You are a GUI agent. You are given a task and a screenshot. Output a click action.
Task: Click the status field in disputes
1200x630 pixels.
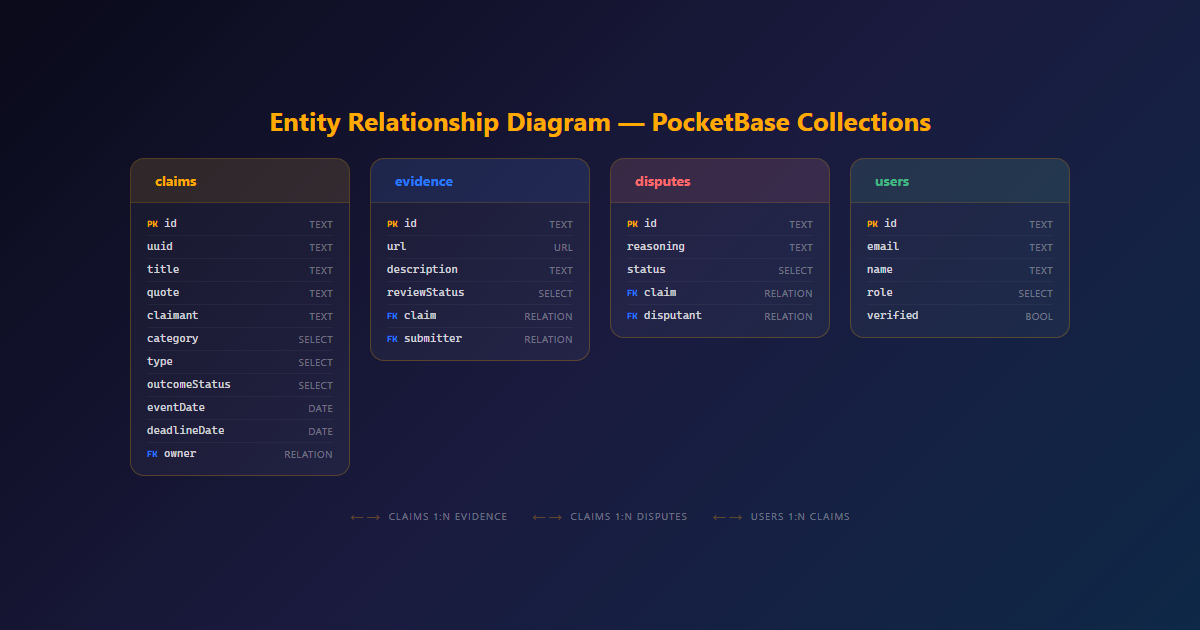click(x=720, y=270)
